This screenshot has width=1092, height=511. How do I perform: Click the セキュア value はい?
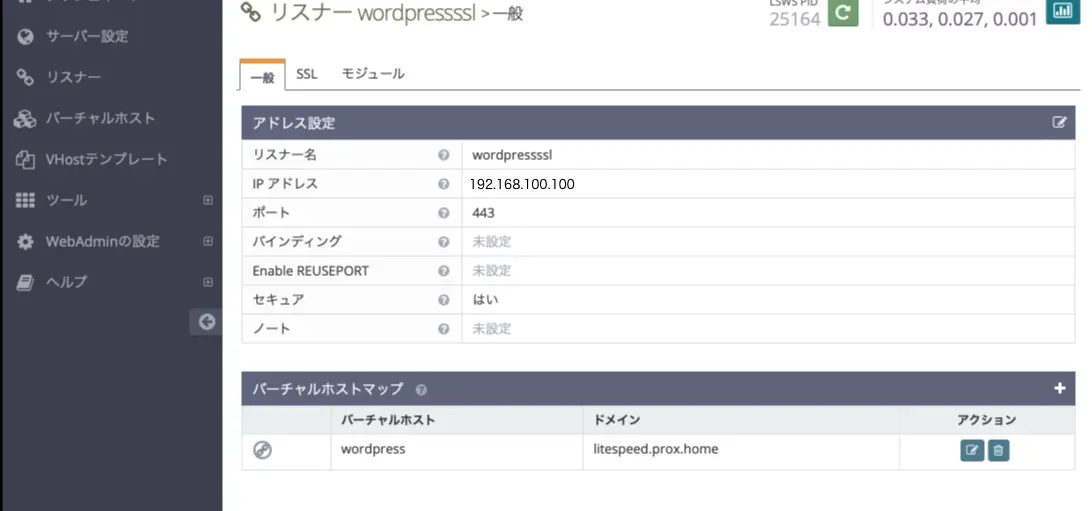pyautogui.click(x=485, y=299)
